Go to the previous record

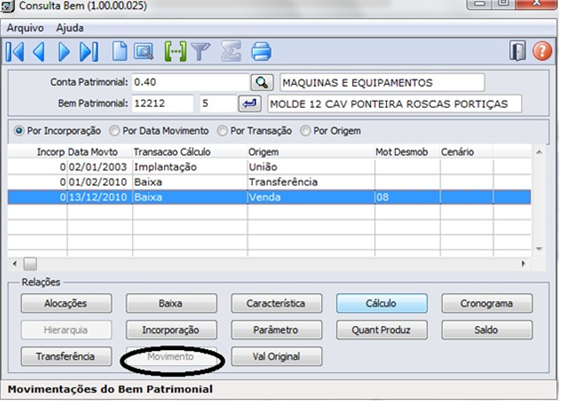point(39,52)
